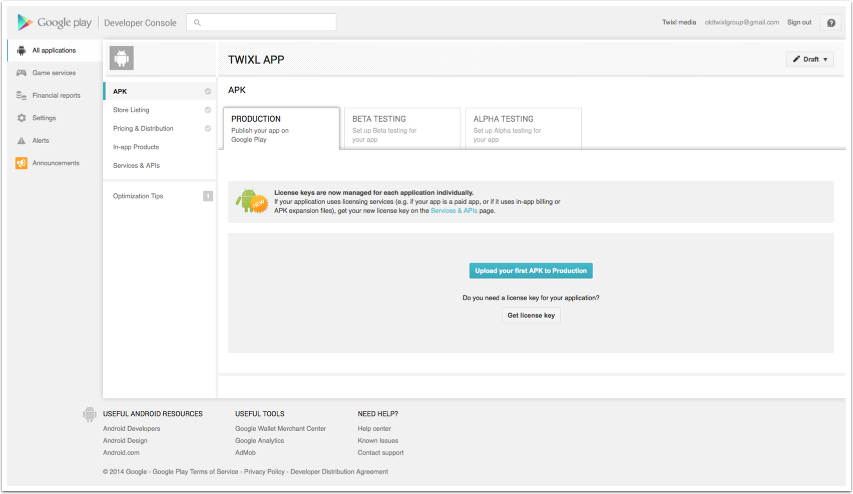
Task: Click the account email address
Action: click(741, 22)
